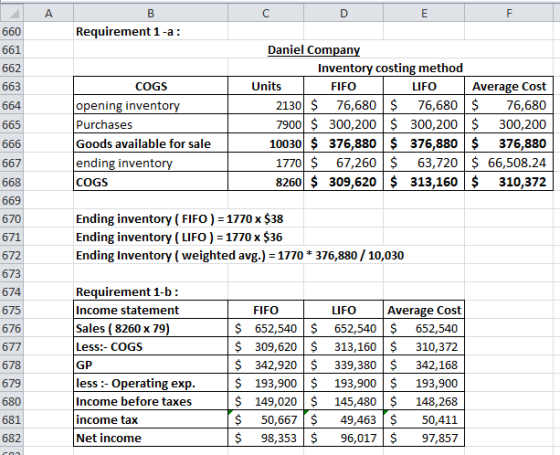The height and width of the screenshot is (455, 560).
Task: Click Purchases units value 7900
Action: tap(266, 124)
